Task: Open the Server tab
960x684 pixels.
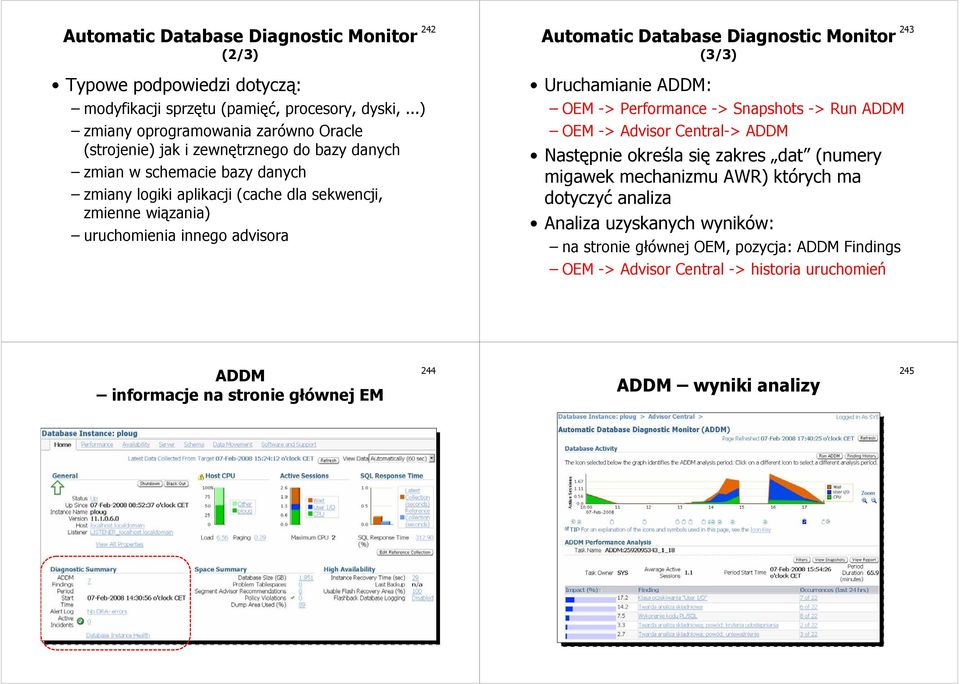Action: coord(167,445)
